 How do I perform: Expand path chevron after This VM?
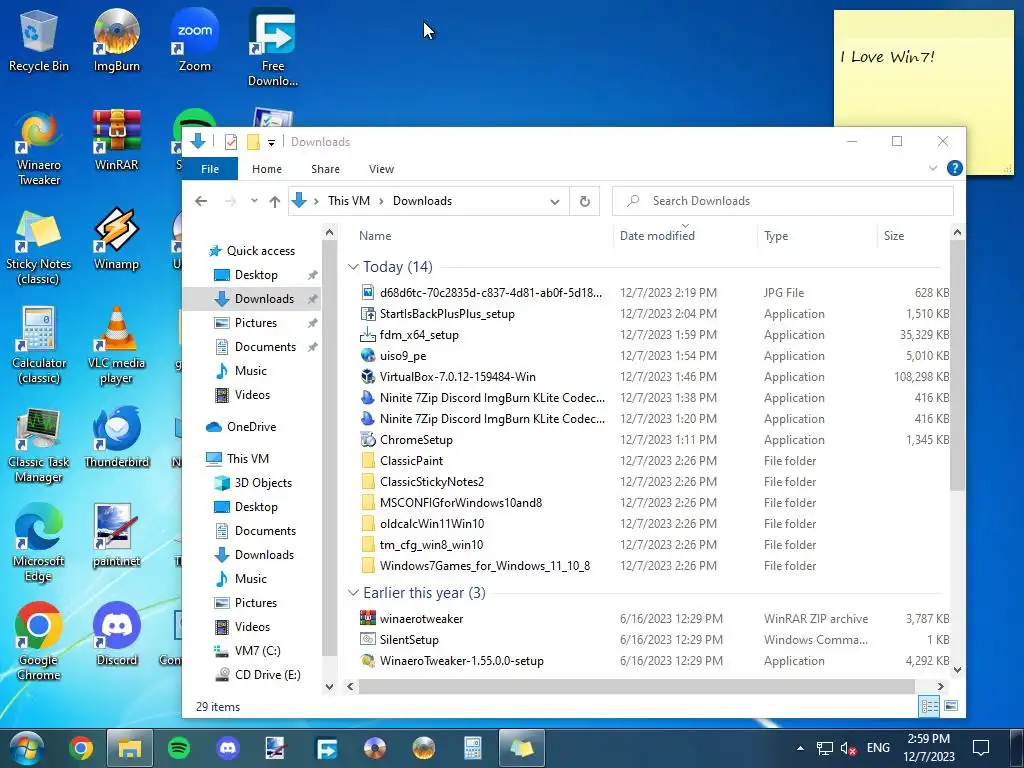381,201
